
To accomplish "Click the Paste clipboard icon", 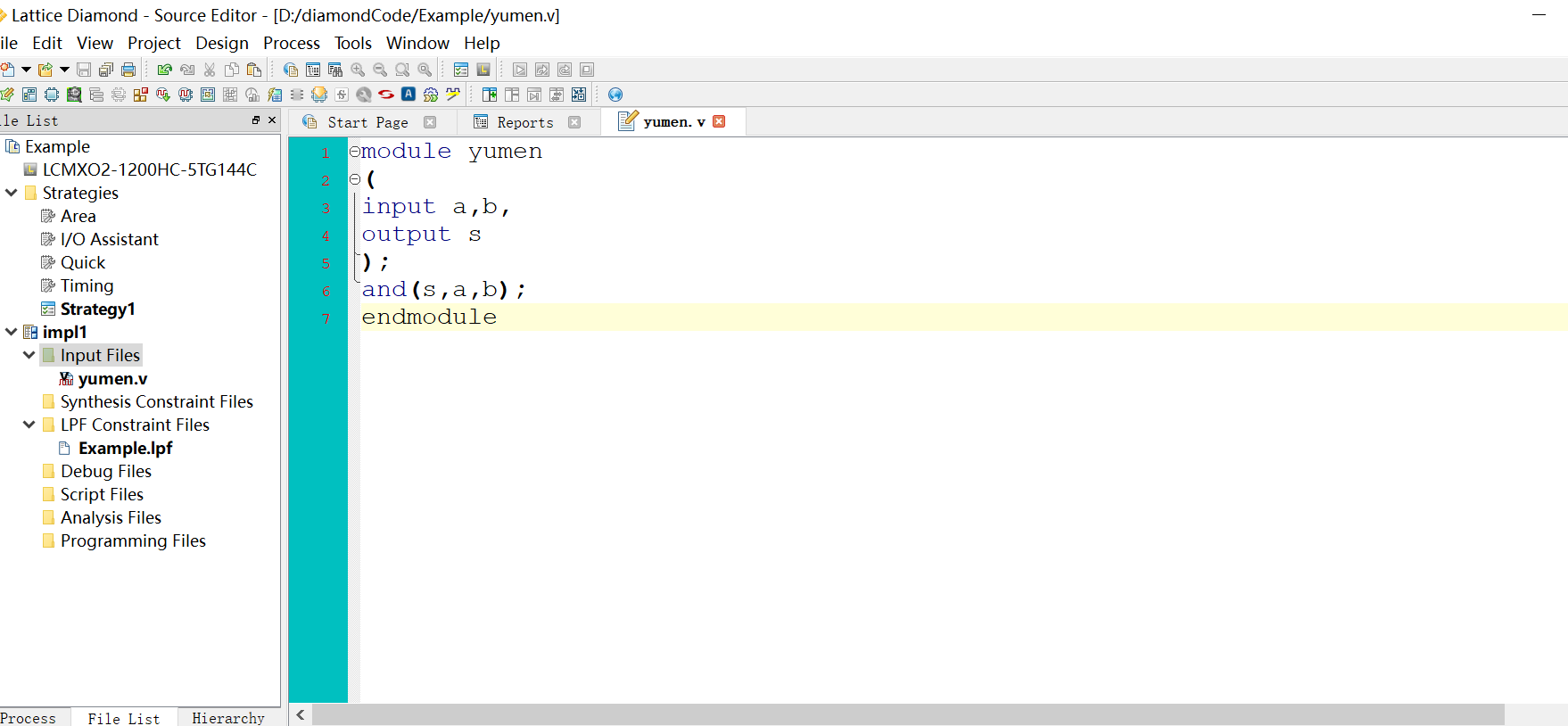I will pos(254,70).
